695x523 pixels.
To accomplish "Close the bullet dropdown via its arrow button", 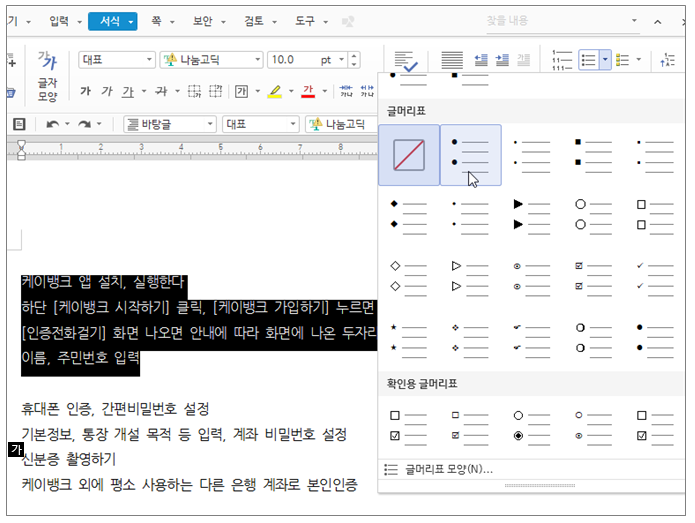I will pos(605,60).
